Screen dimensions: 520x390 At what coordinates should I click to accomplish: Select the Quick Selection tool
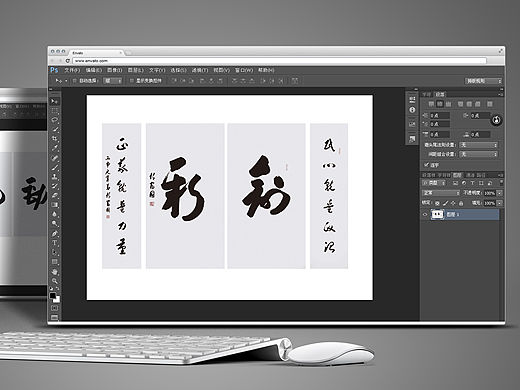tap(54, 129)
